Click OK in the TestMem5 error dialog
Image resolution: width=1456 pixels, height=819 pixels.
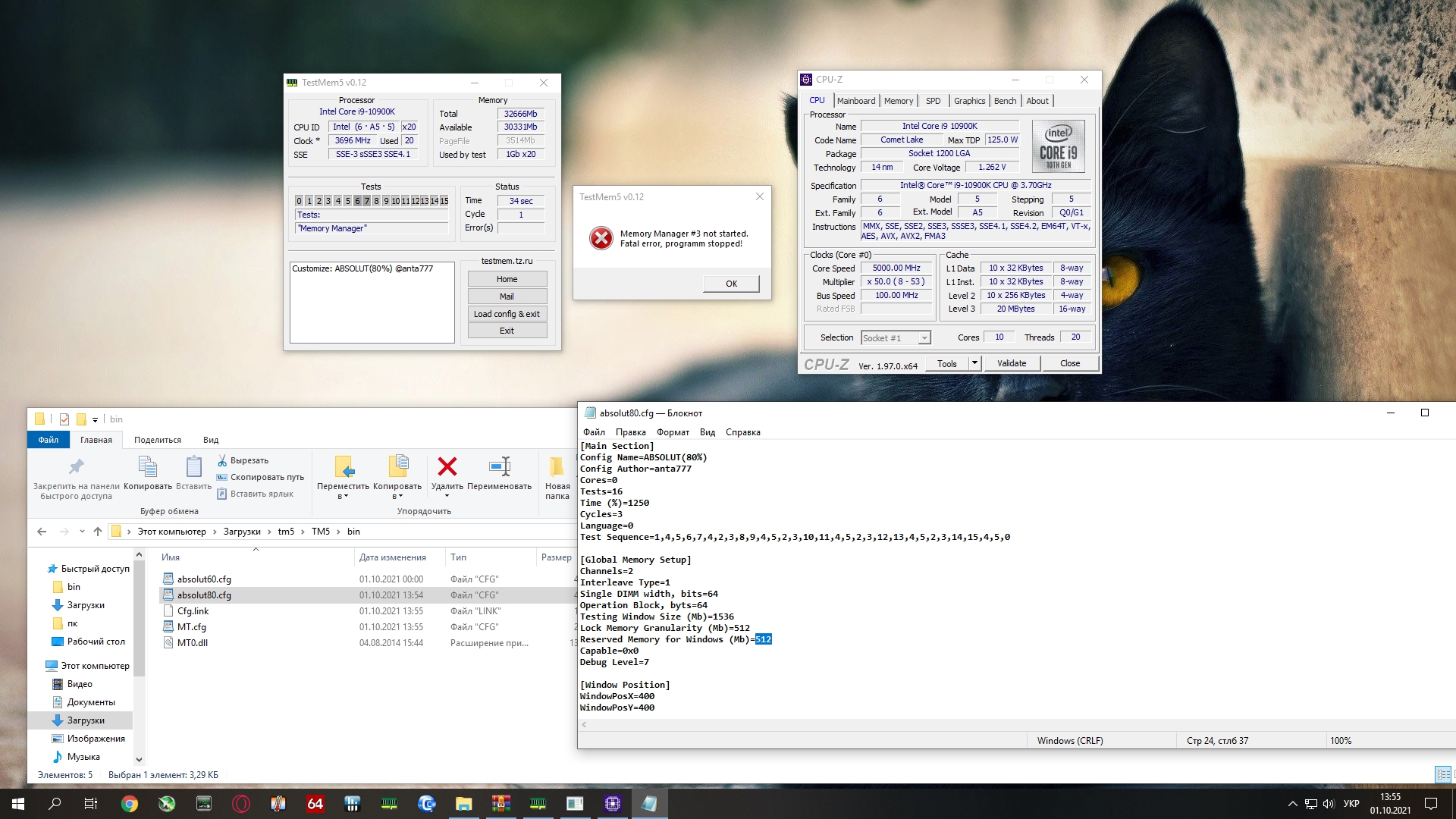pyautogui.click(x=731, y=284)
